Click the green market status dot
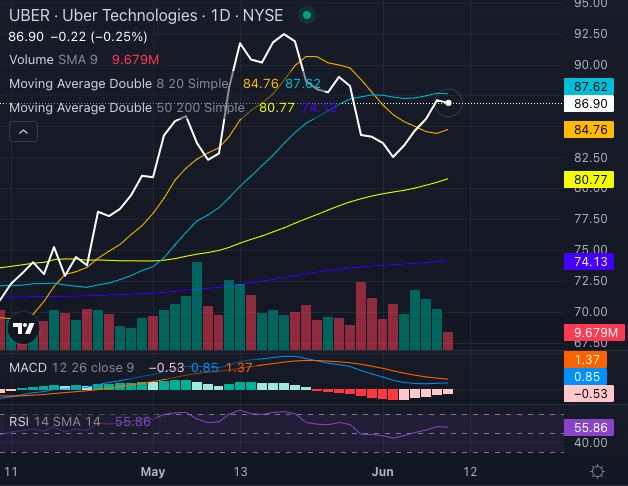Viewport: 628px width, 486px height. click(307, 16)
